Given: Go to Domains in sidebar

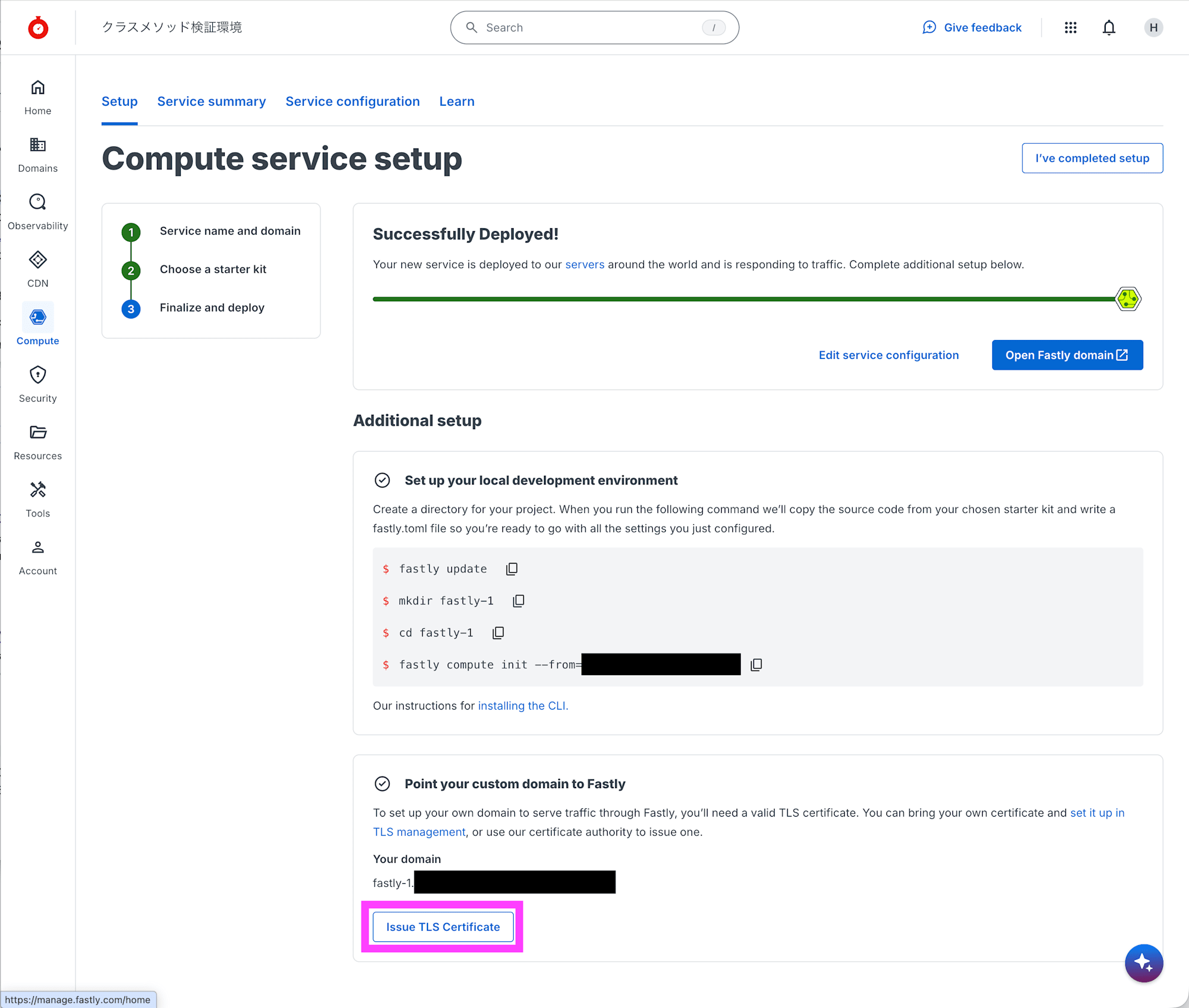Looking at the screenshot, I should 37,145.
